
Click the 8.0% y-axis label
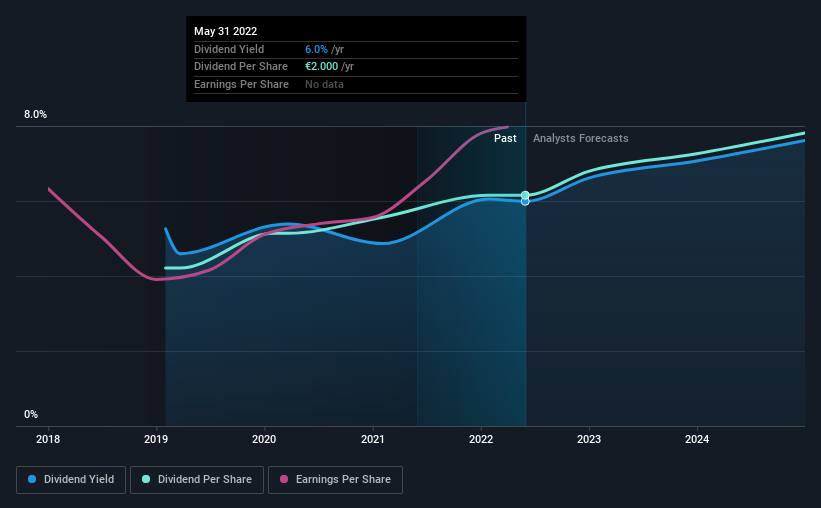[x=35, y=115]
